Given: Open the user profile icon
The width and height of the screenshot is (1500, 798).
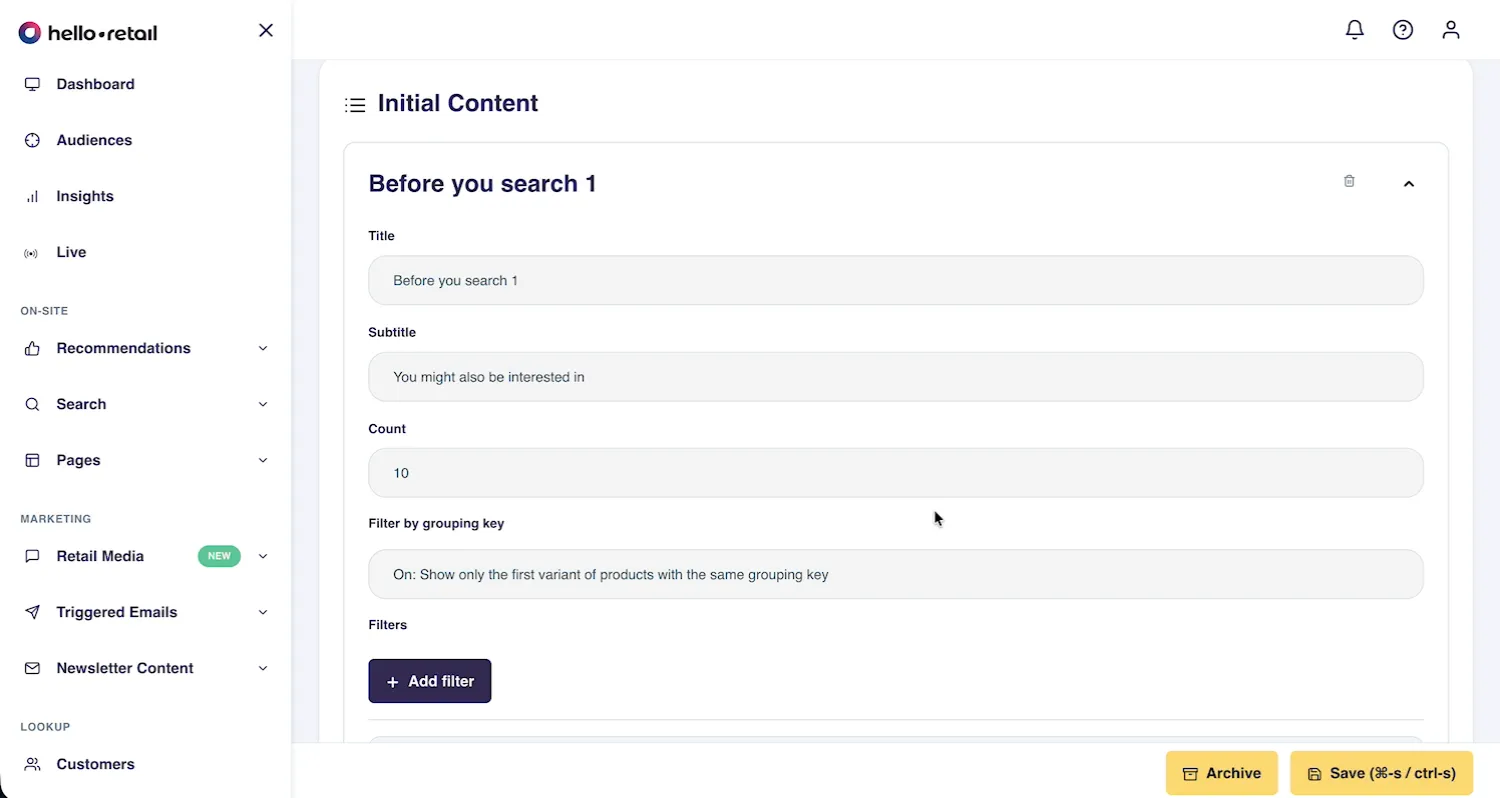Looking at the screenshot, I should pos(1450,30).
